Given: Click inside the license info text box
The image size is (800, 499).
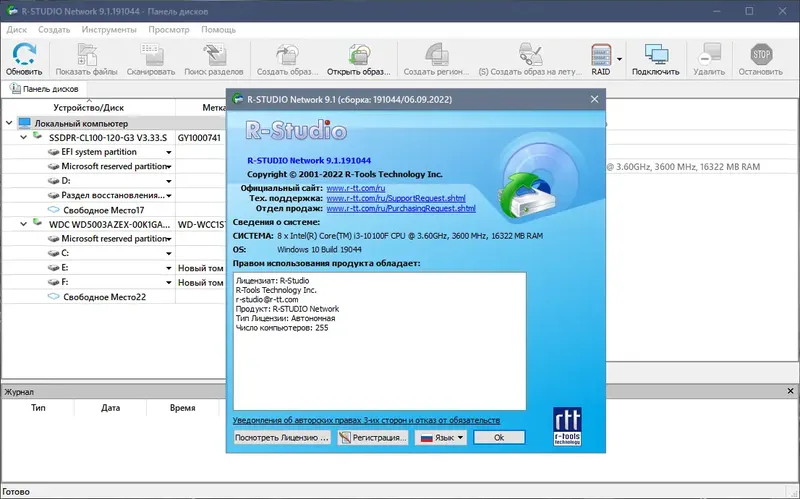Looking at the screenshot, I should point(380,341).
